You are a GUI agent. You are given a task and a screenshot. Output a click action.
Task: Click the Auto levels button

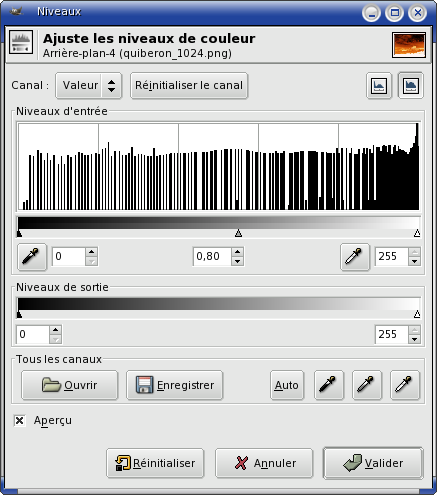click(x=287, y=385)
